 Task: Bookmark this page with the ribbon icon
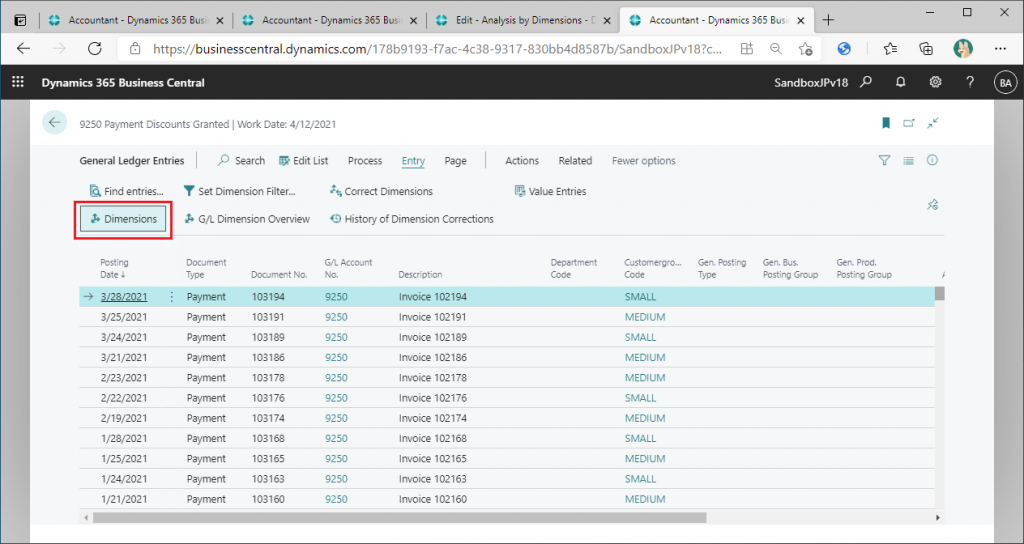886,123
